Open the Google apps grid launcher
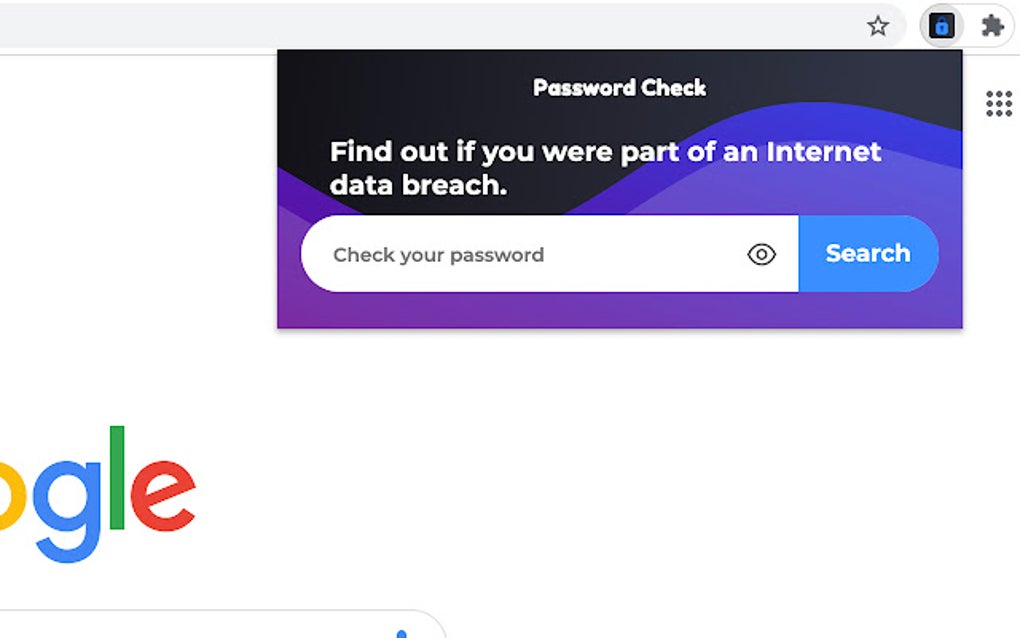The height and width of the screenshot is (638, 1020). 998,103
